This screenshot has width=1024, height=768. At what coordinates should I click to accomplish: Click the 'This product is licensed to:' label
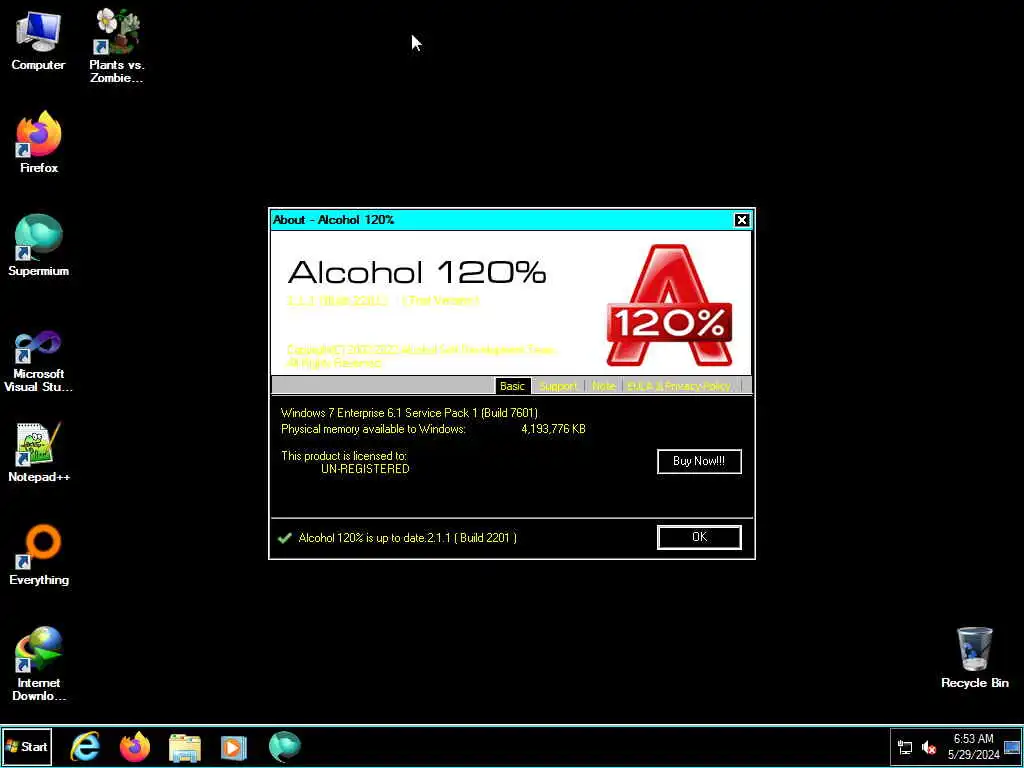pos(344,456)
